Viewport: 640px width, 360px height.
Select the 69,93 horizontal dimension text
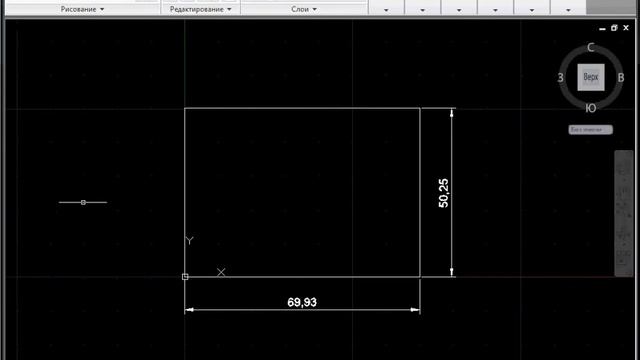[302, 302]
